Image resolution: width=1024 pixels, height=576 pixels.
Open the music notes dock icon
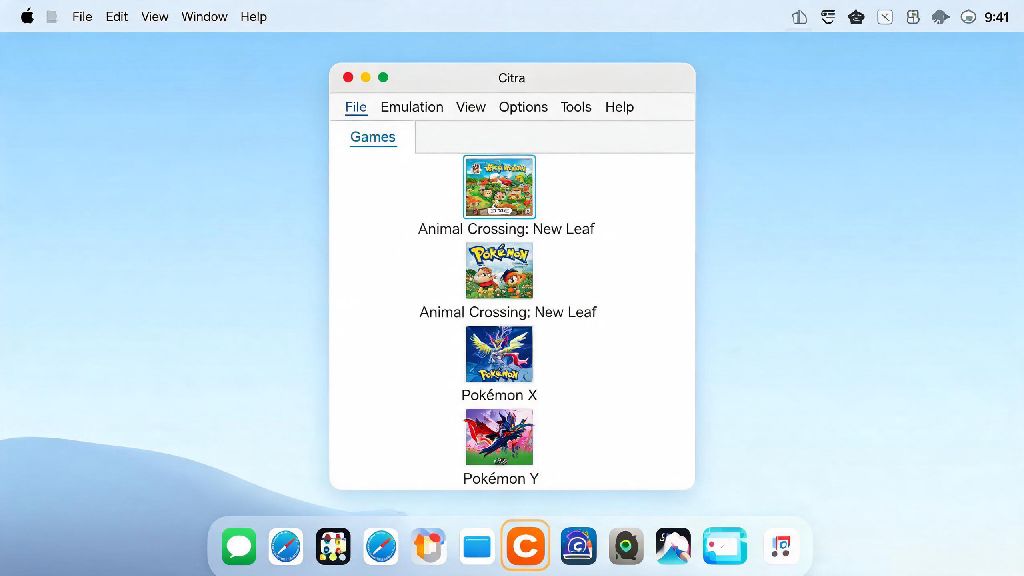(x=781, y=546)
